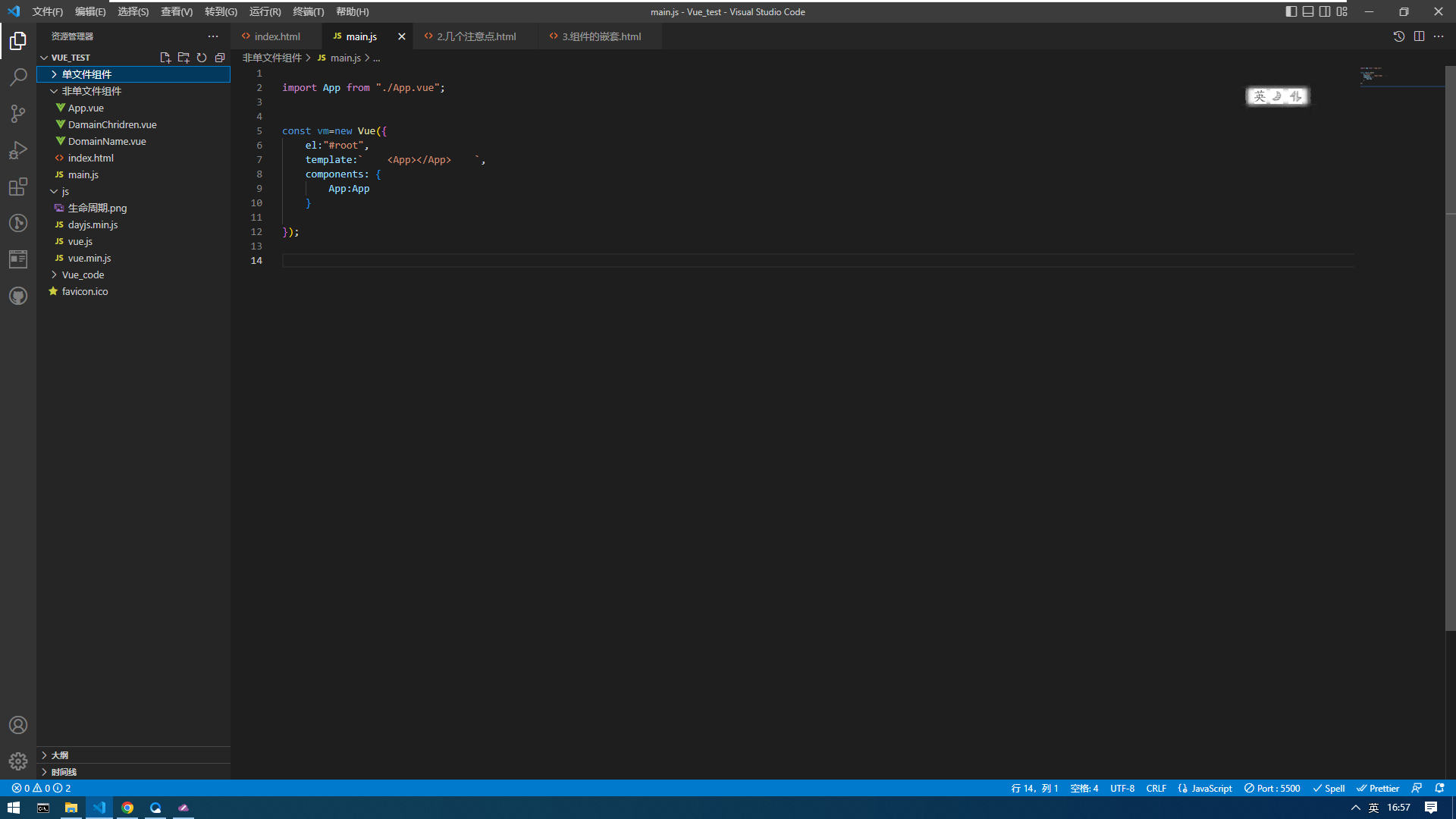Create a new file in VUE_TEST

[x=165, y=58]
